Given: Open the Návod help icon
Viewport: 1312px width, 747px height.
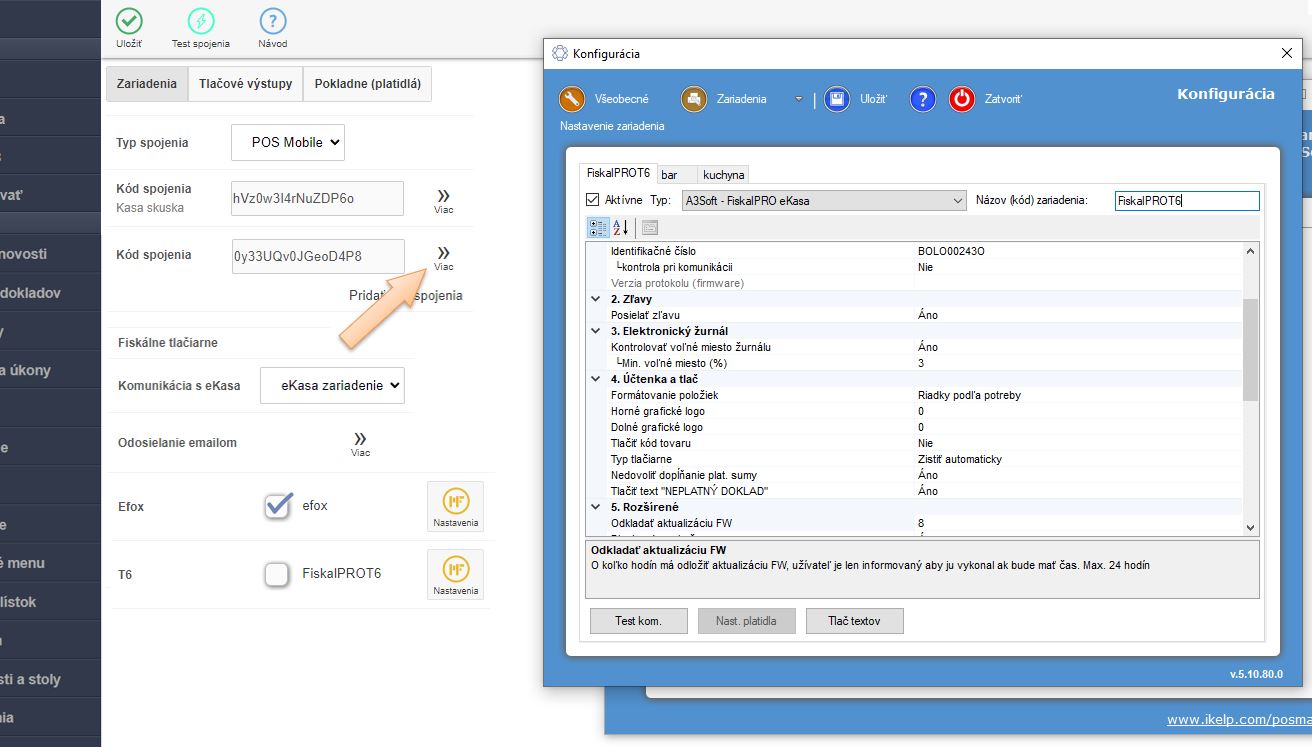Looking at the screenshot, I should click(273, 21).
